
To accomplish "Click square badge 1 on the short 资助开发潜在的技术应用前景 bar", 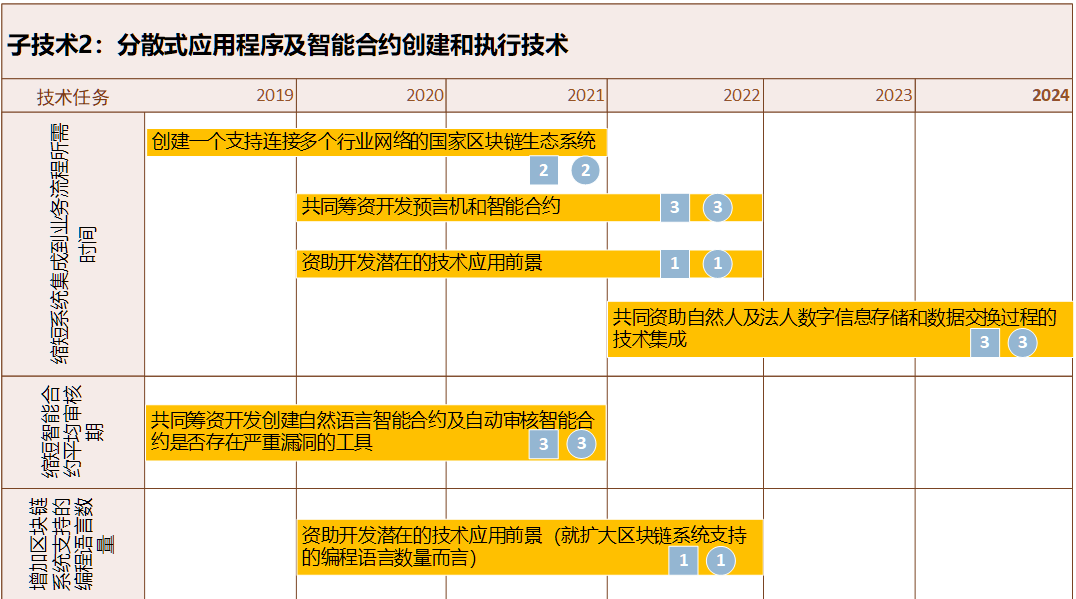I will coord(675,263).
